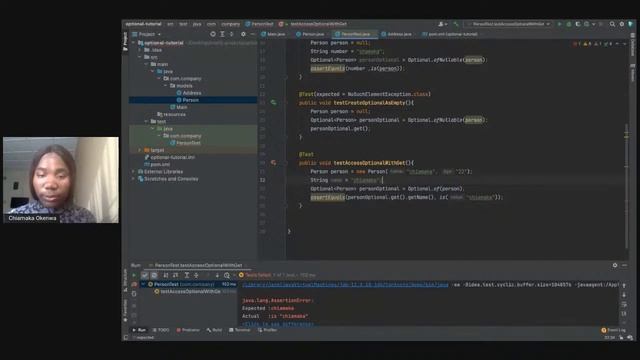Collapse the main folder
Image resolution: width=640 pixels, height=360 pixels.
click(x=146, y=64)
